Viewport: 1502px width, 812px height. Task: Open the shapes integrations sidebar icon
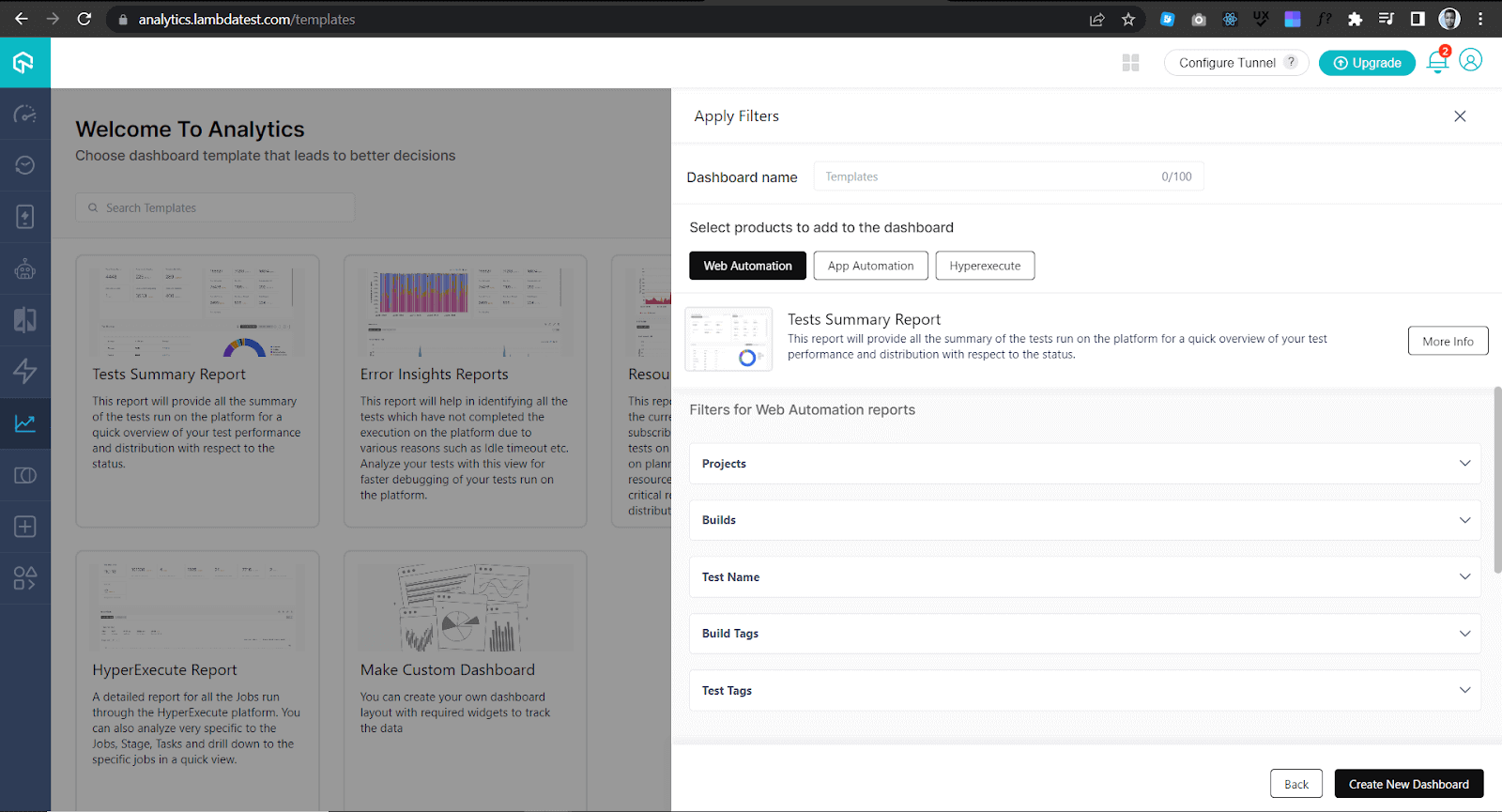(x=25, y=578)
